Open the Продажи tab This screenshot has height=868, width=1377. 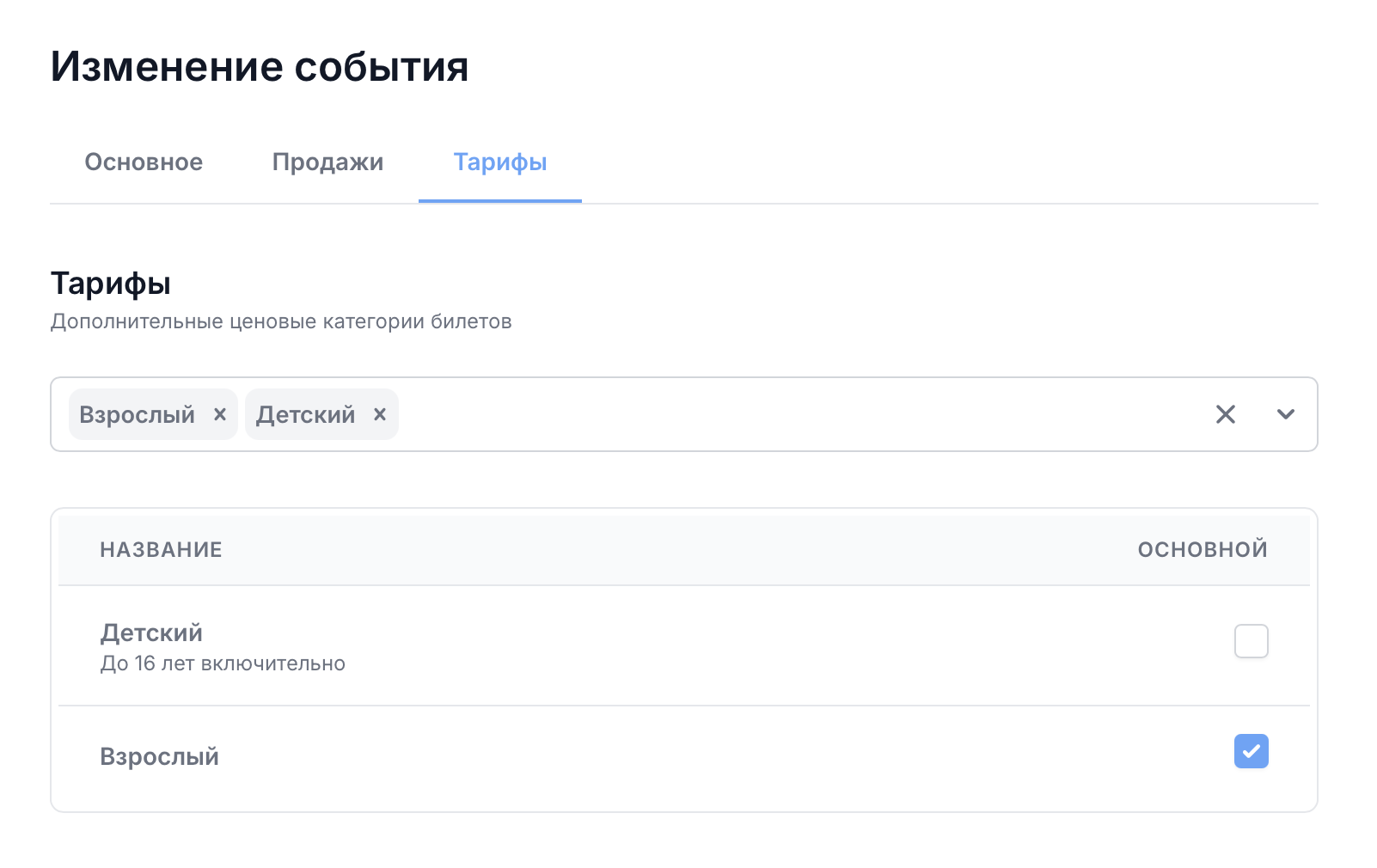pos(328,162)
